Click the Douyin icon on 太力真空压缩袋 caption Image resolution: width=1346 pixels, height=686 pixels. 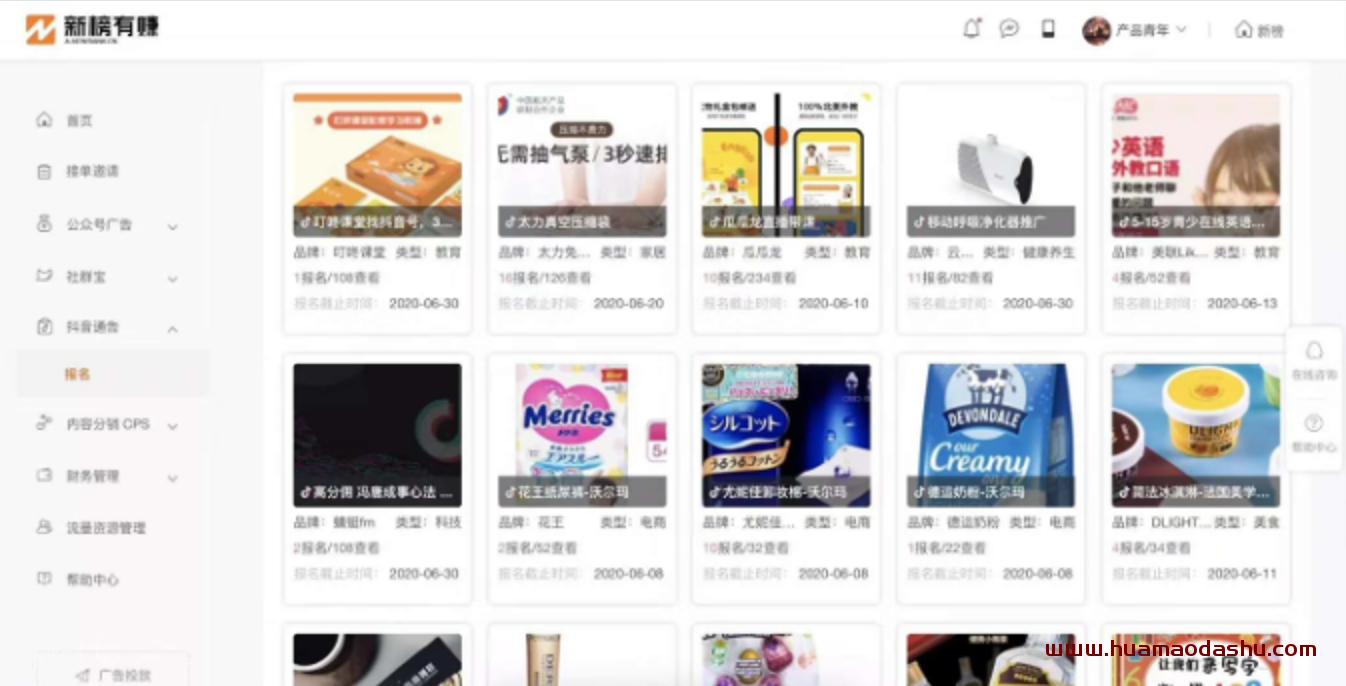coord(510,222)
